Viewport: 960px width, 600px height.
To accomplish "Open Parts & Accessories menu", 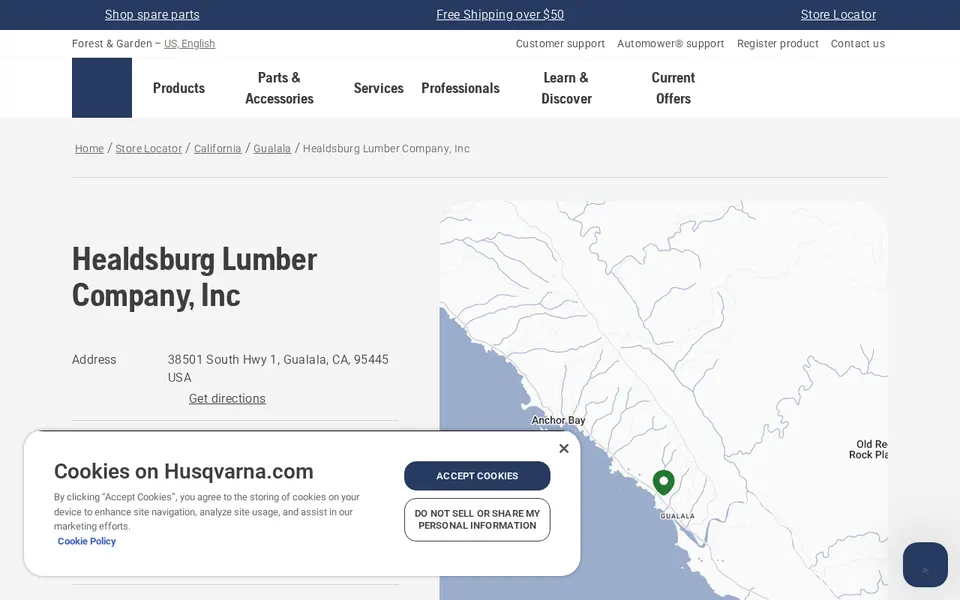I will [279, 88].
